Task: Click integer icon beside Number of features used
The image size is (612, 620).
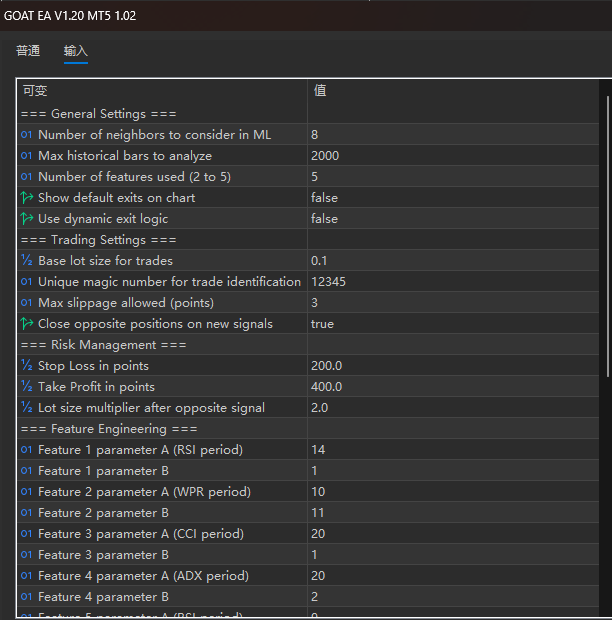Action: pyautogui.click(x=26, y=177)
